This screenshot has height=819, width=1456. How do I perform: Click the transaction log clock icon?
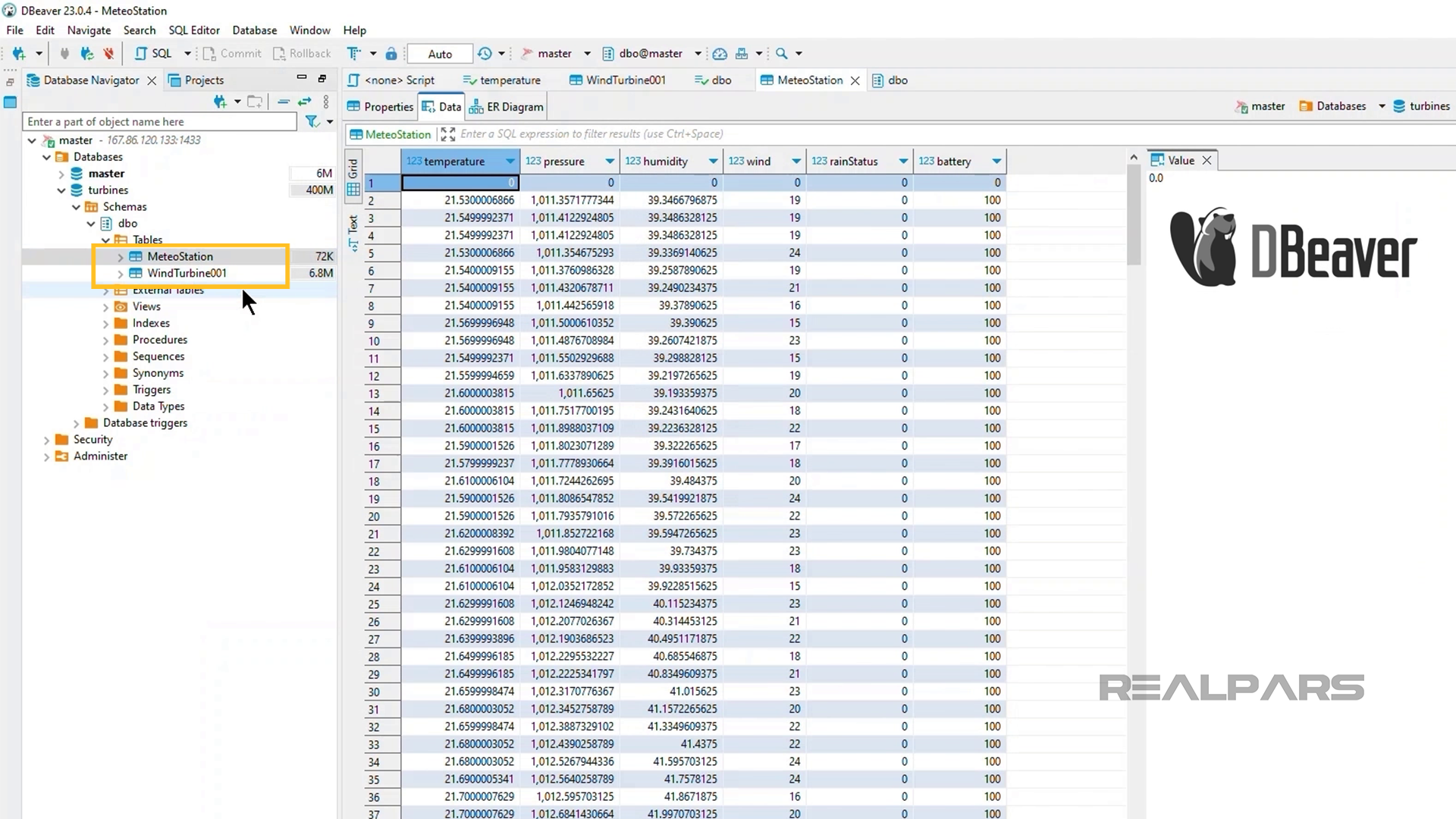tap(485, 53)
